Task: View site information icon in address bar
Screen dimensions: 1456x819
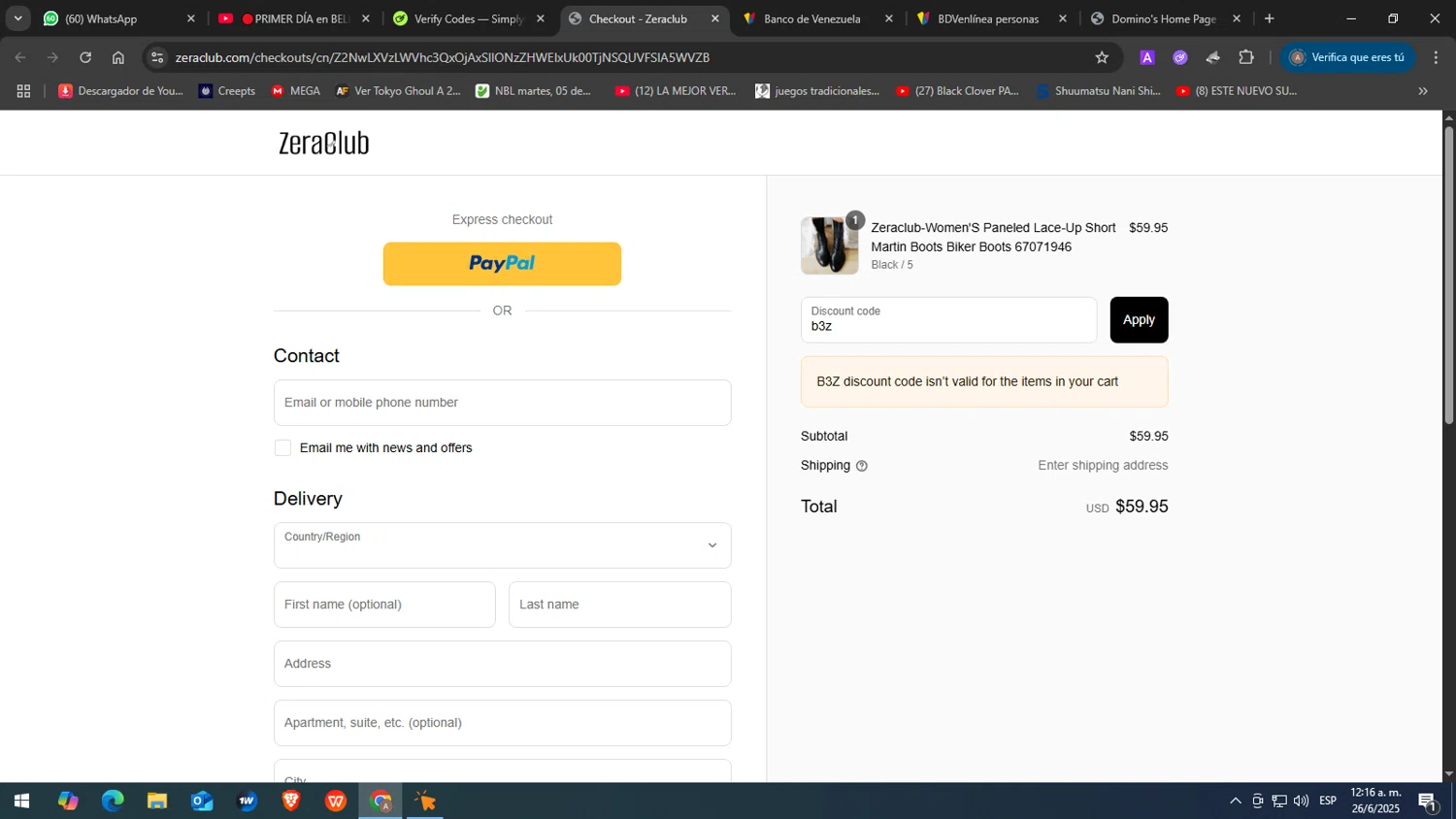Action: [158, 57]
